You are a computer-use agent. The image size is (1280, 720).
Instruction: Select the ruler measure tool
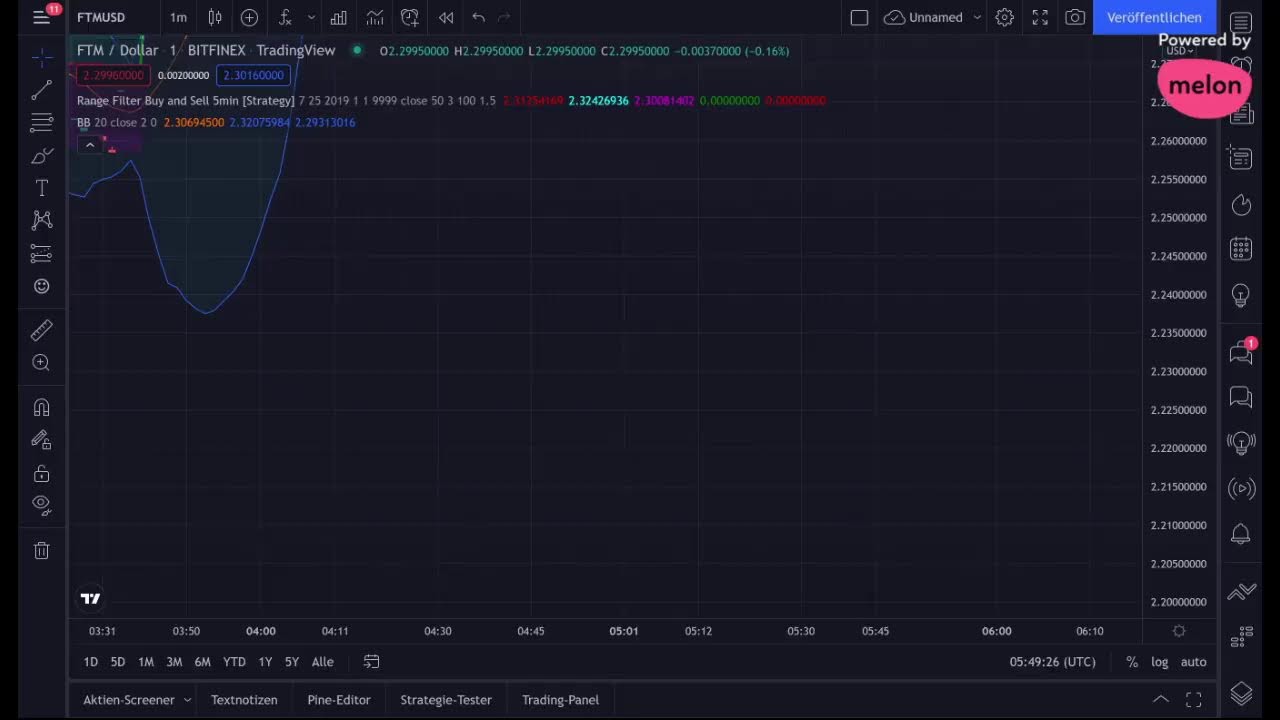[41, 330]
